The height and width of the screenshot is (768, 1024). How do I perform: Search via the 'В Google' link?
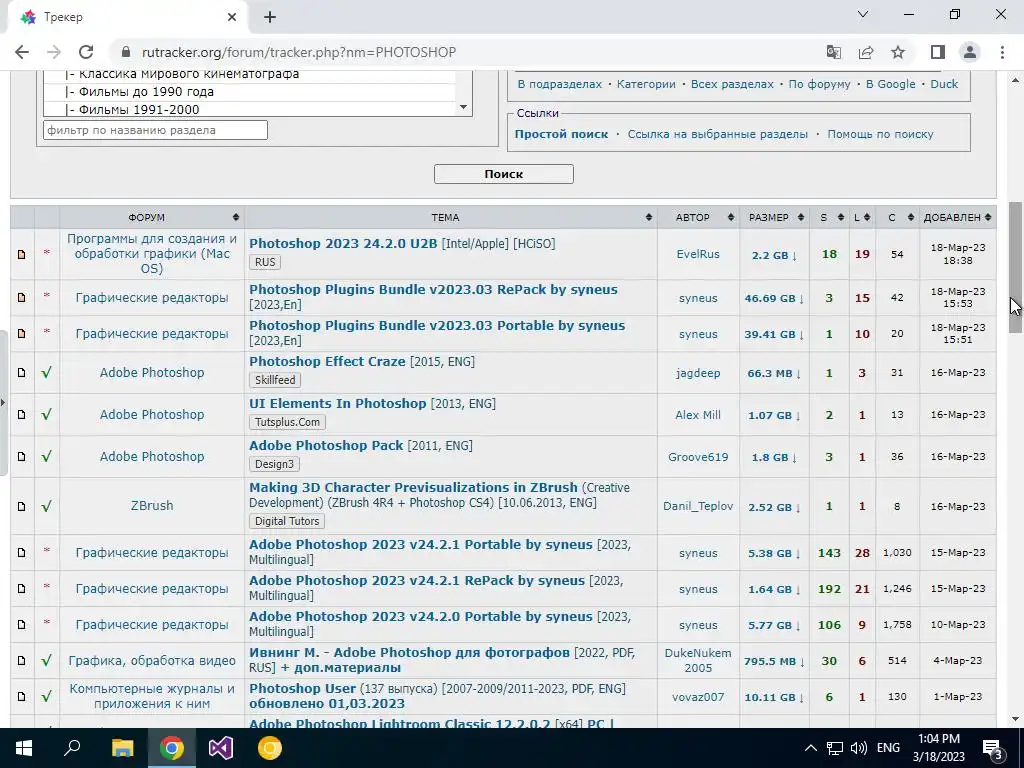click(x=891, y=84)
